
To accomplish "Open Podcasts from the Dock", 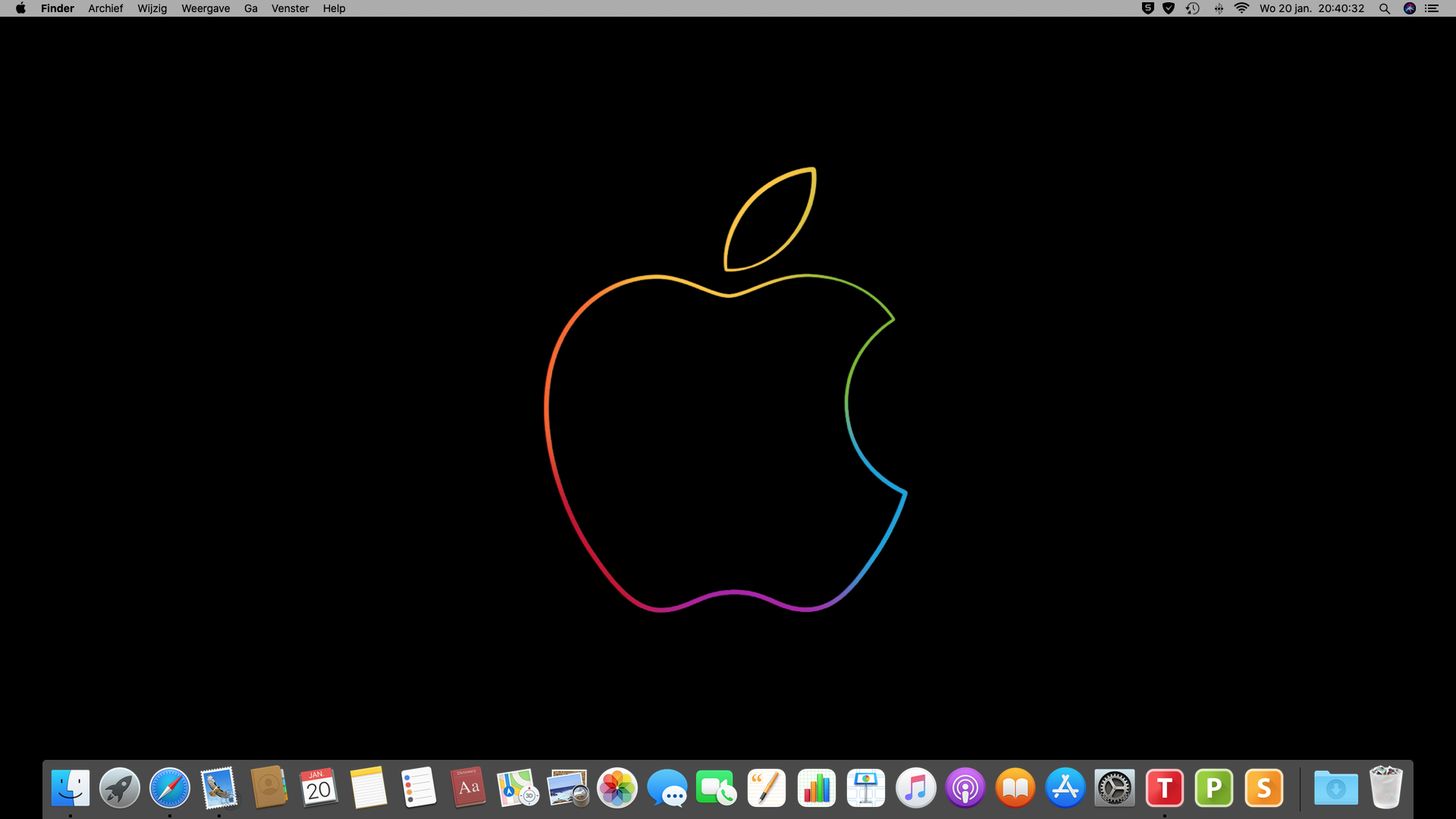I will point(965,788).
